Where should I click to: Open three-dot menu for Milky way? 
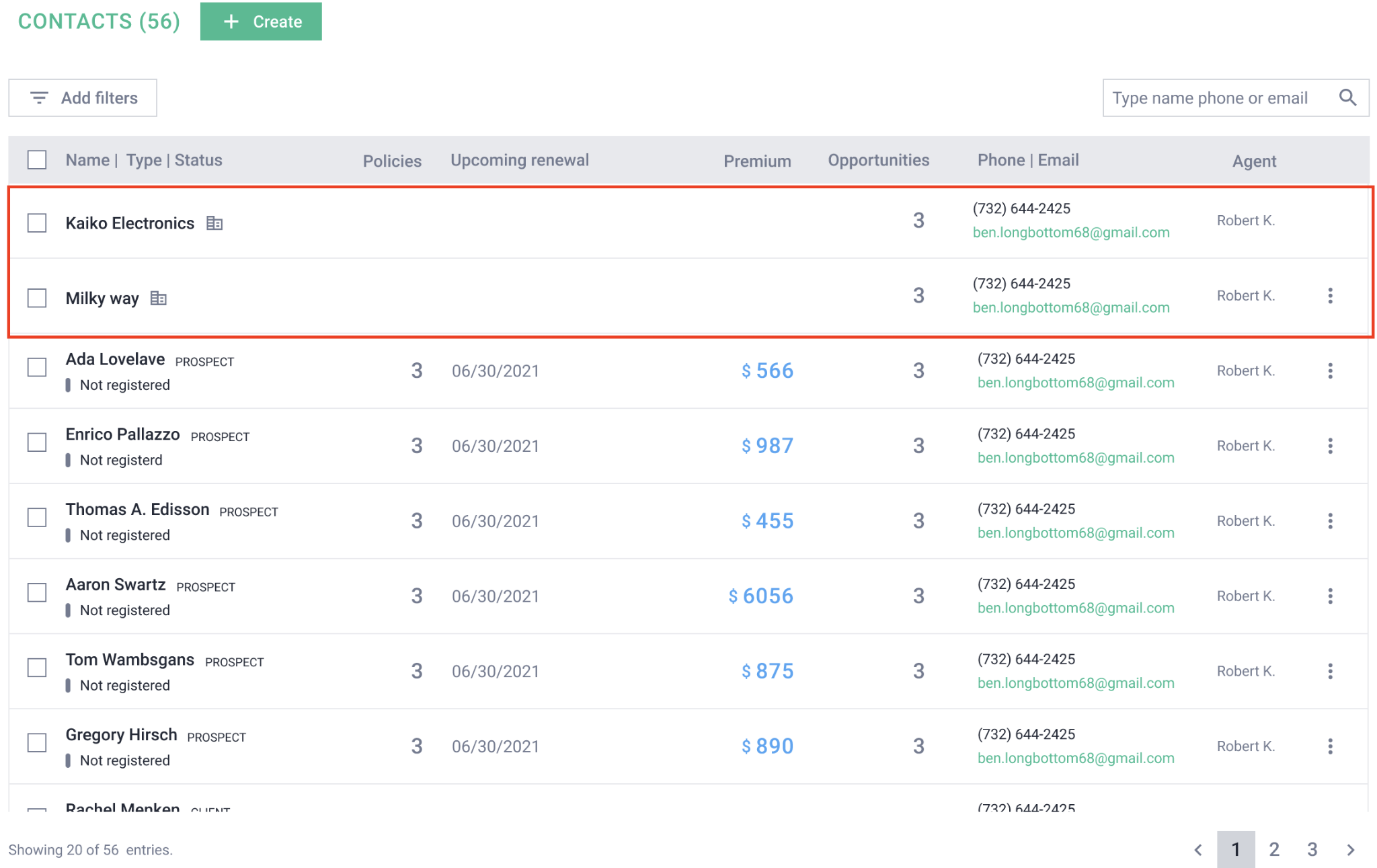click(x=1330, y=296)
